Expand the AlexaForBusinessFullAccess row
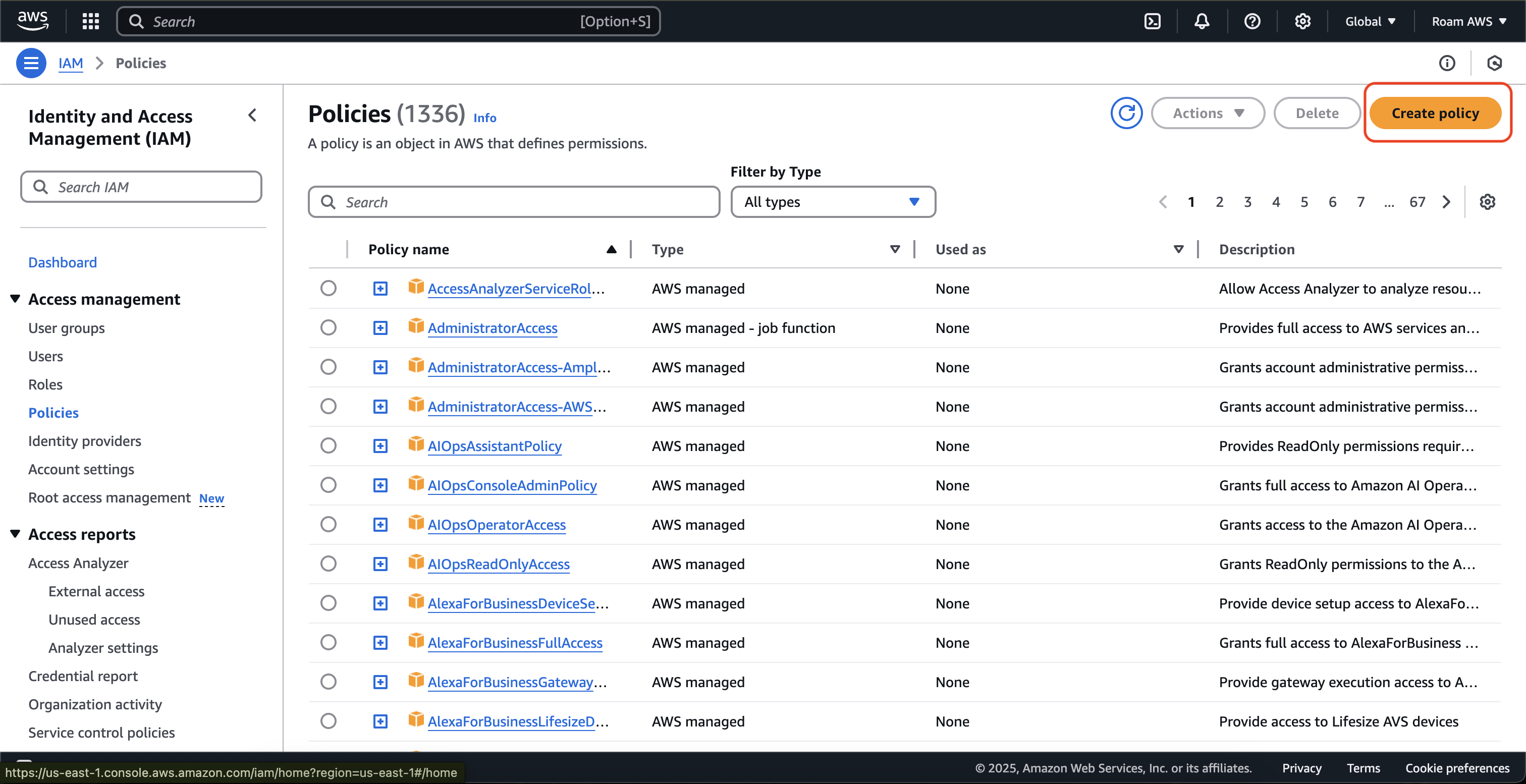Viewport: 1526px width, 784px height. pyautogui.click(x=380, y=642)
